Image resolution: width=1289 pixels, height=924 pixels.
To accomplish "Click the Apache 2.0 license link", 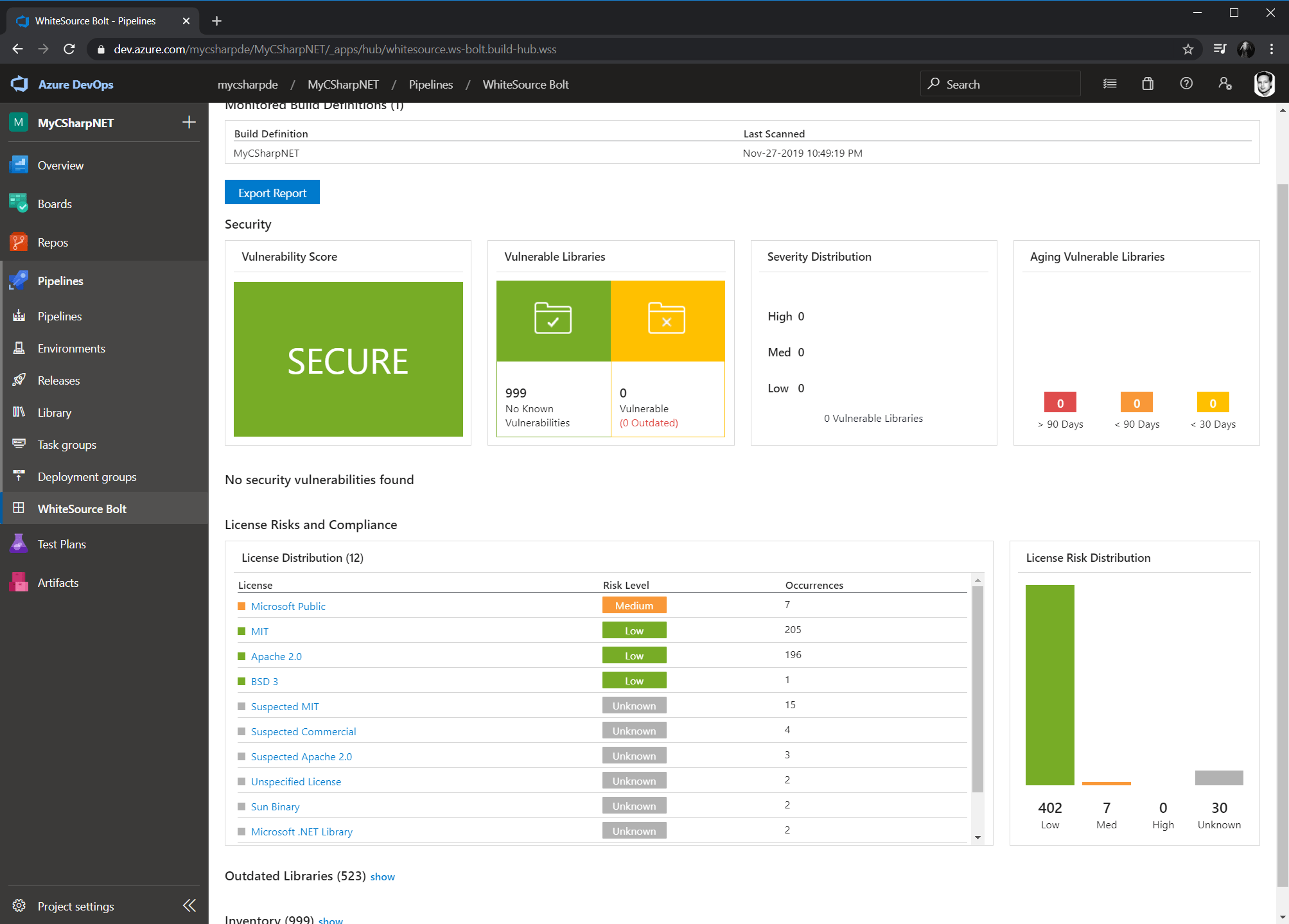I will point(276,656).
